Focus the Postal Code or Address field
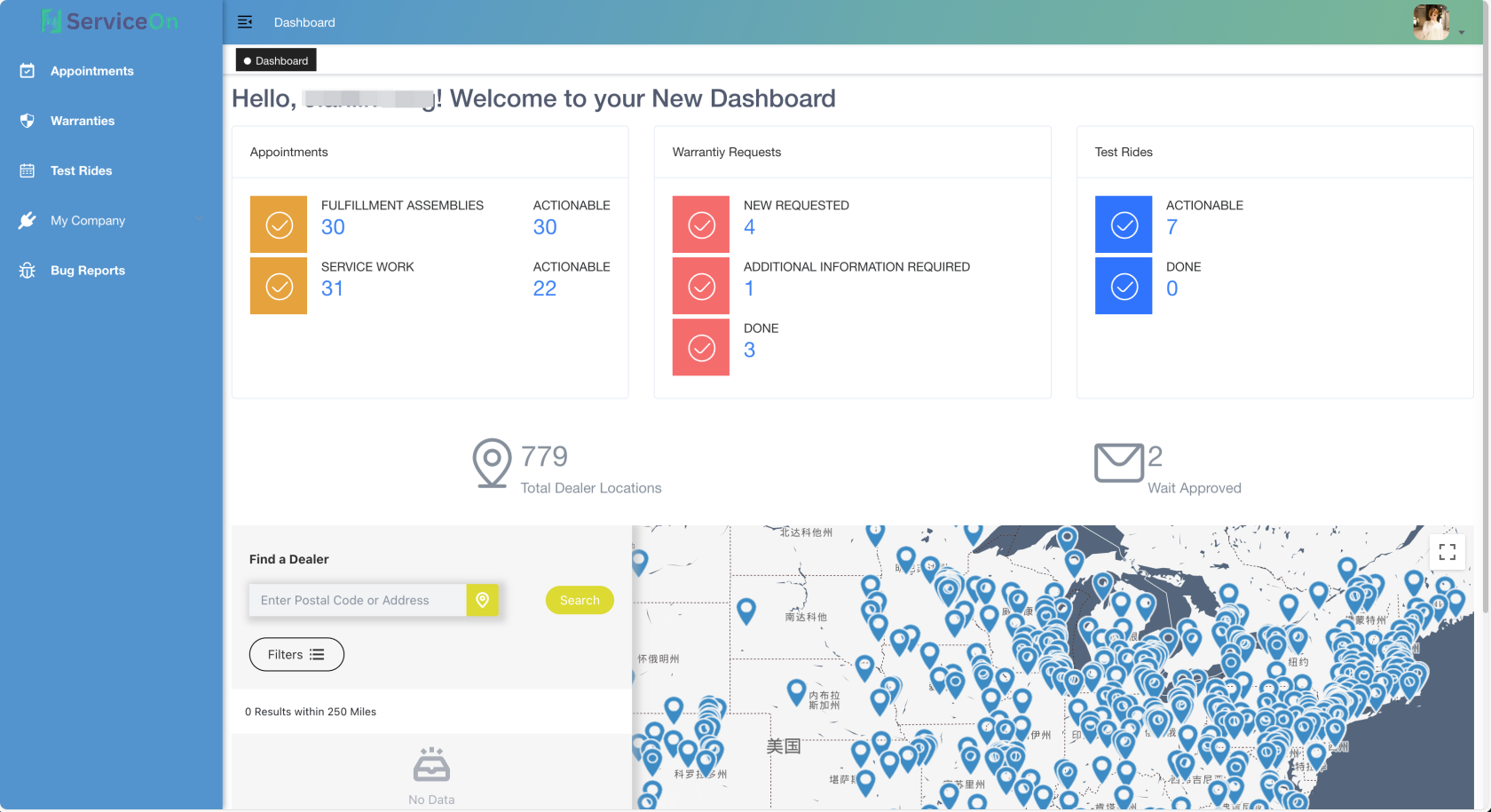 pyautogui.click(x=358, y=600)
